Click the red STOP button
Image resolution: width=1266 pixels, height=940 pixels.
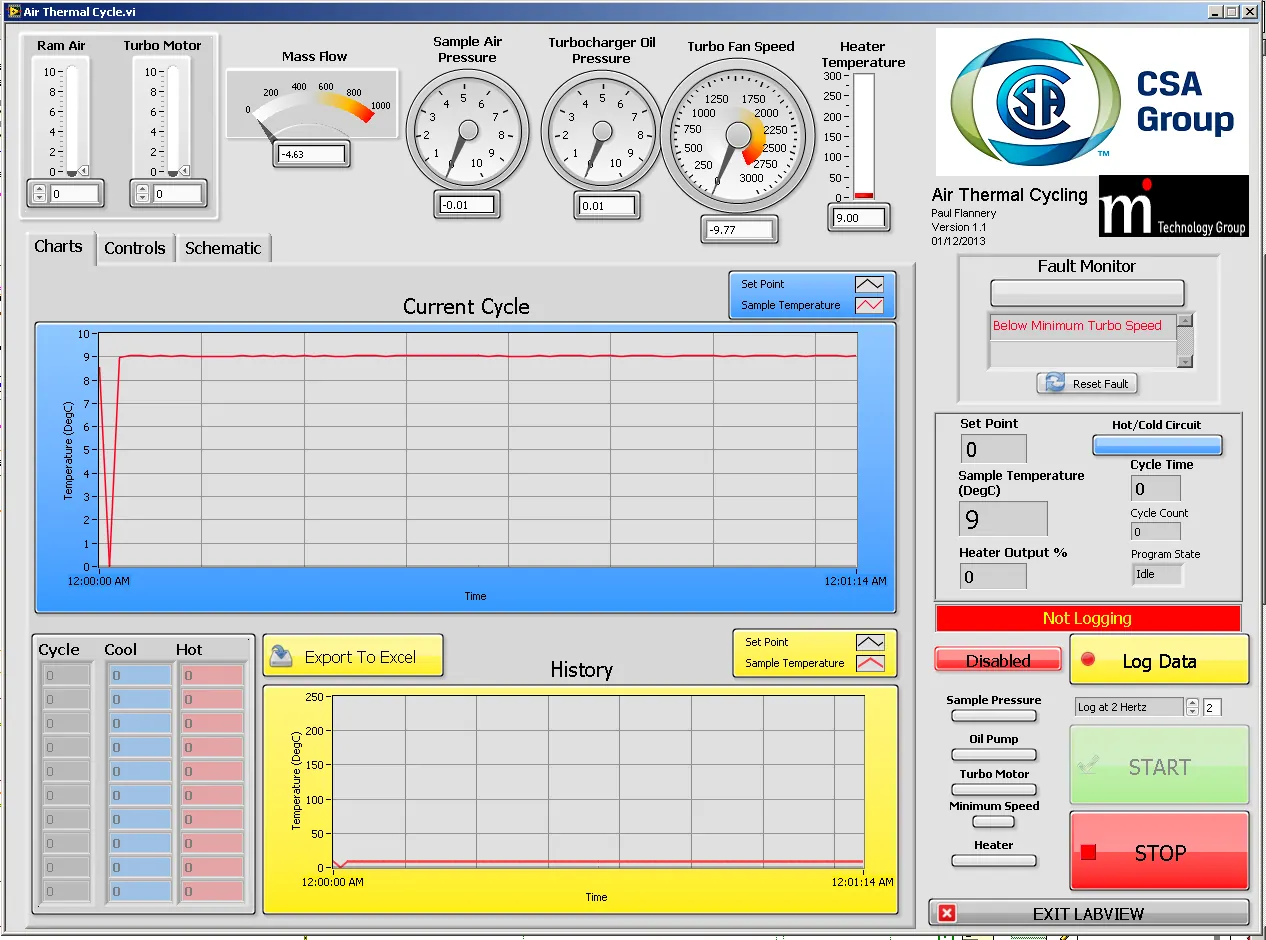(1159, 852)
